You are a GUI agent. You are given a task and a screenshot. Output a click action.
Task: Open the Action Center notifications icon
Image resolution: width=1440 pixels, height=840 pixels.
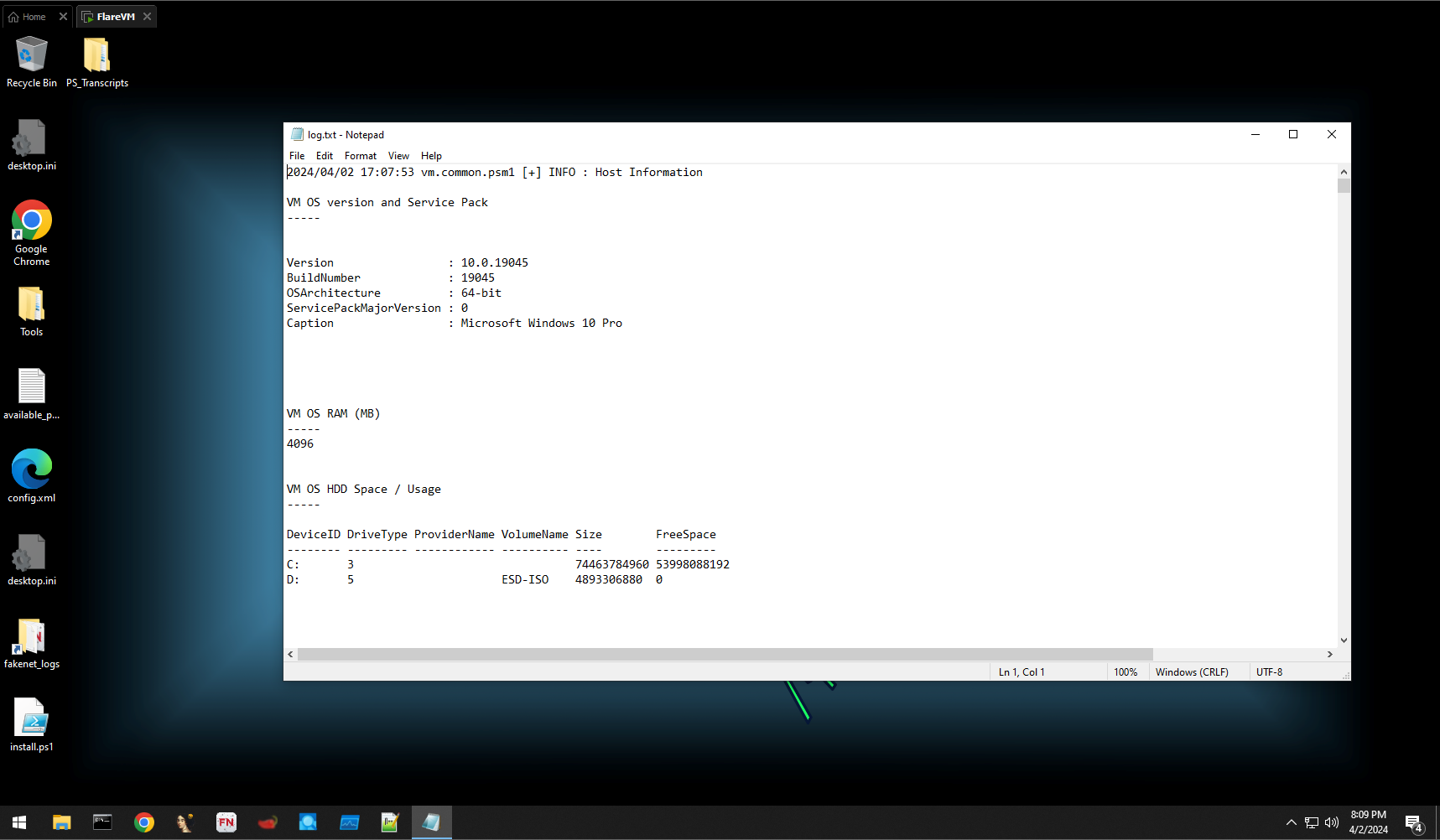(x=1414, y=823)
